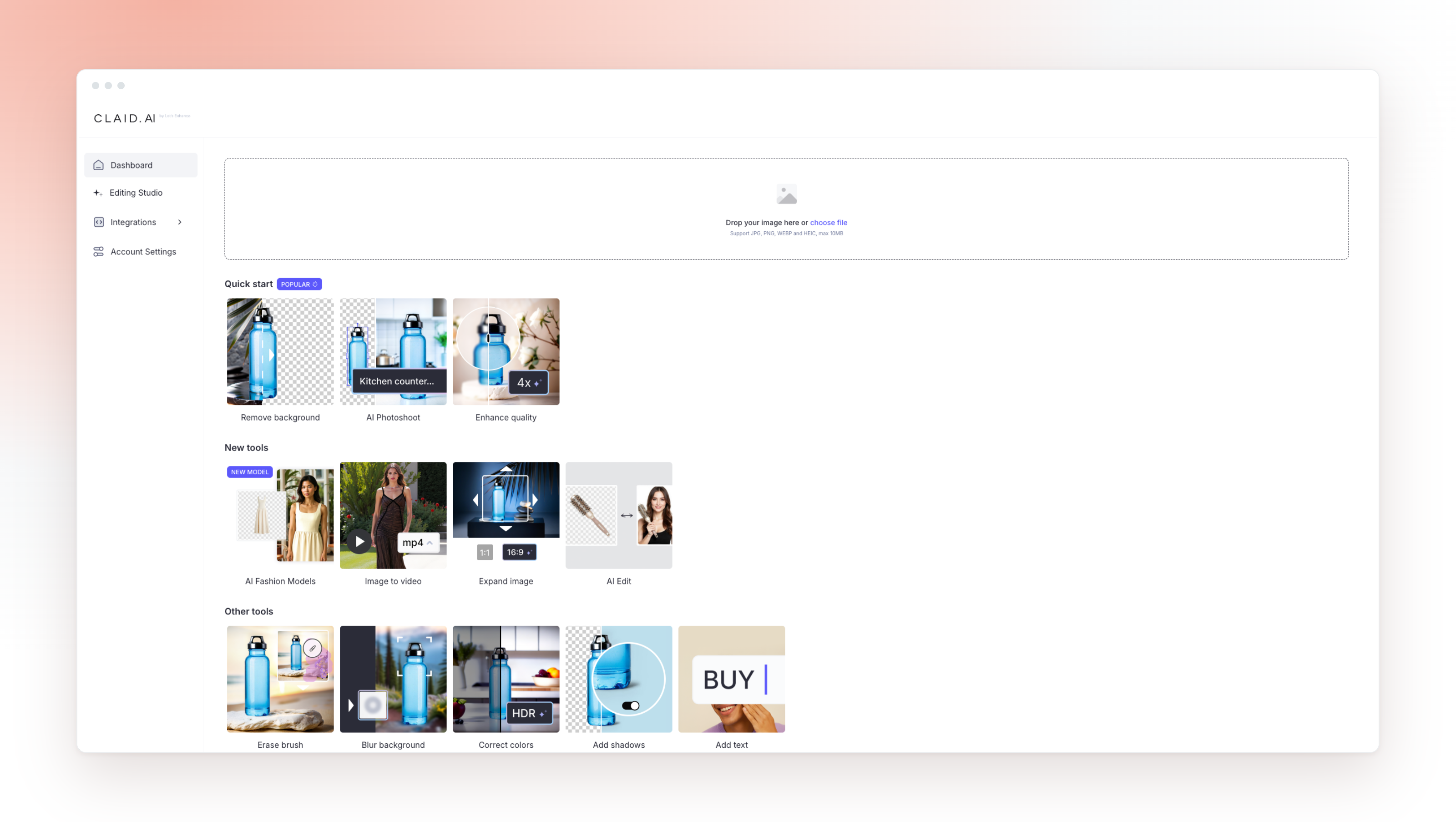Click the Remove background label
The width and height of the screenshot is (1456, 822).
click(280, 417)
